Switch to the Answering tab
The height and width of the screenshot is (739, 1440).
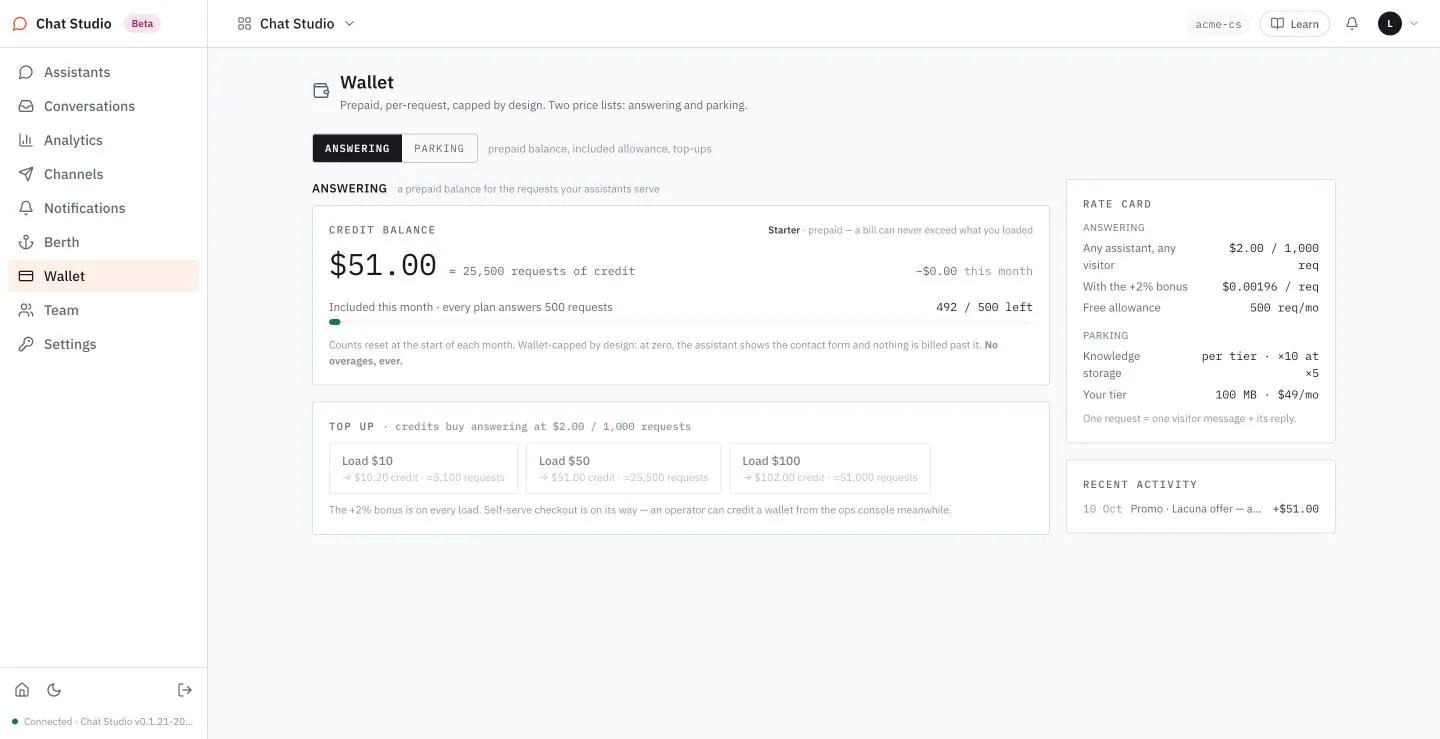(357, 148)
